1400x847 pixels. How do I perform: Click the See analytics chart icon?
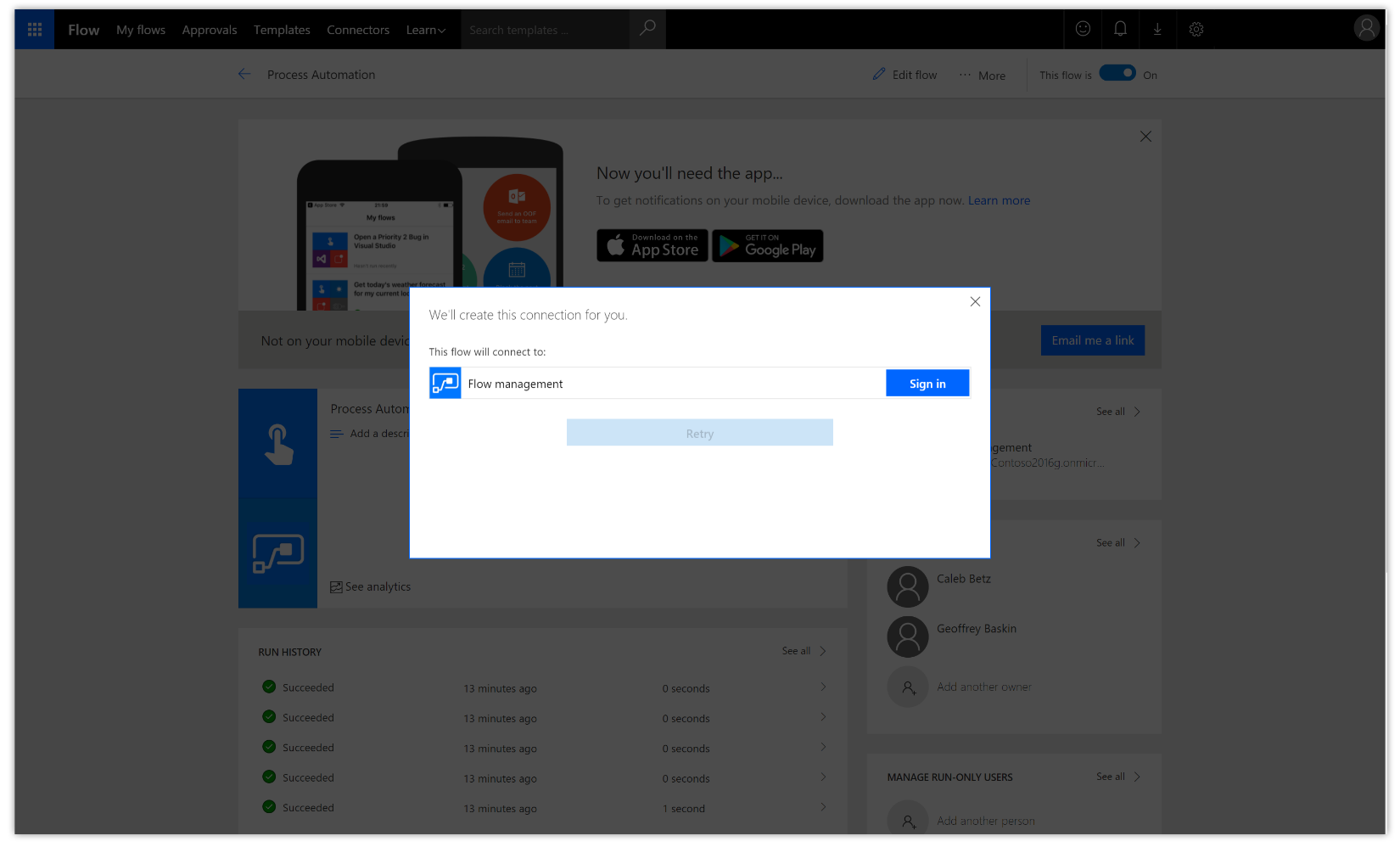tap(336, 587)
